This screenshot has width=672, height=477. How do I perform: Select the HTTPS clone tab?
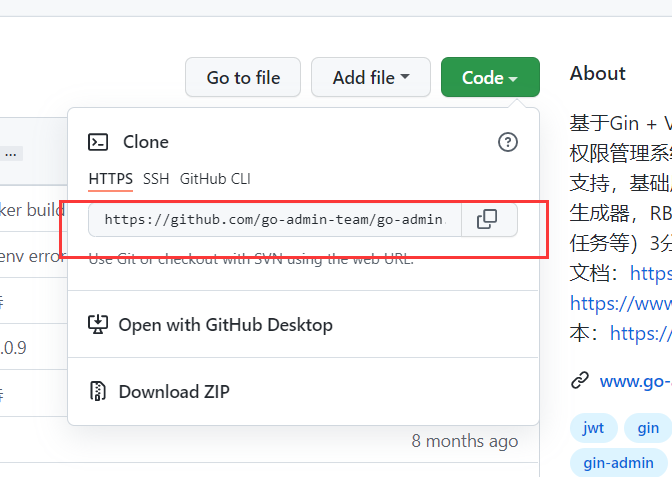(x=111, y=179)
